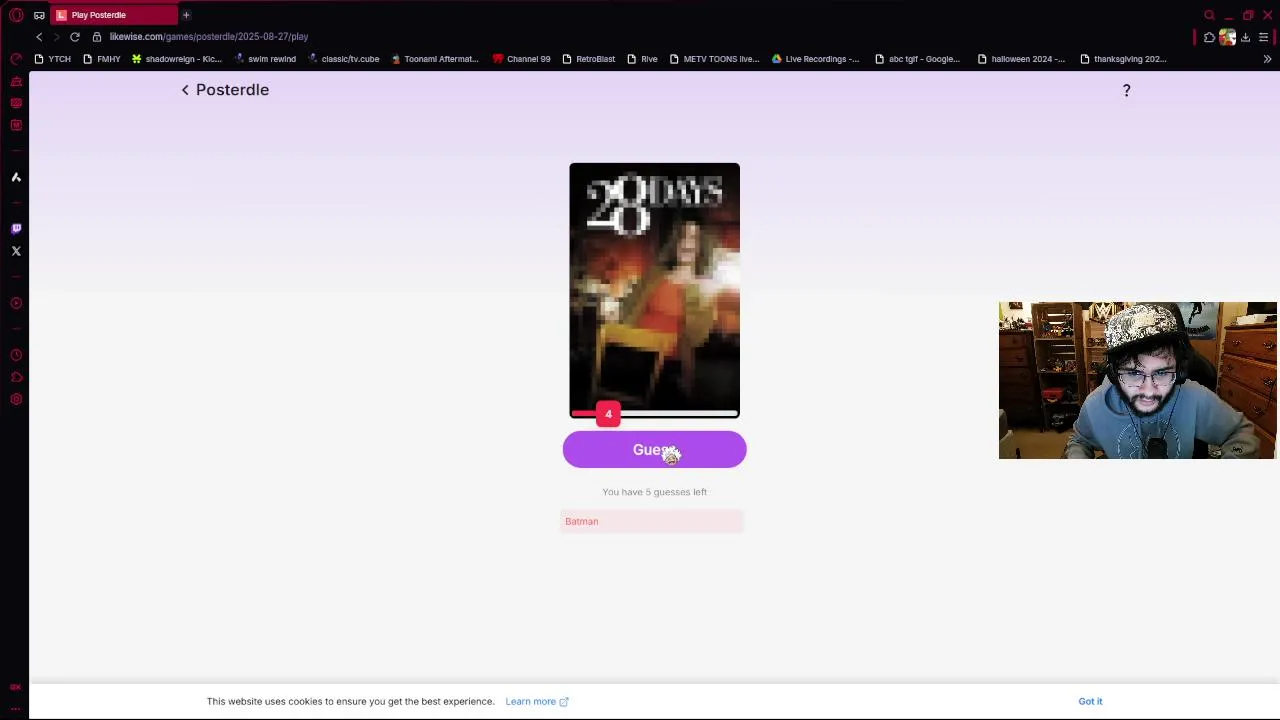Viewport: 1280px width, 720px height.
Task: Open the Easy Setup menu icon
Action: point(1264,37)
